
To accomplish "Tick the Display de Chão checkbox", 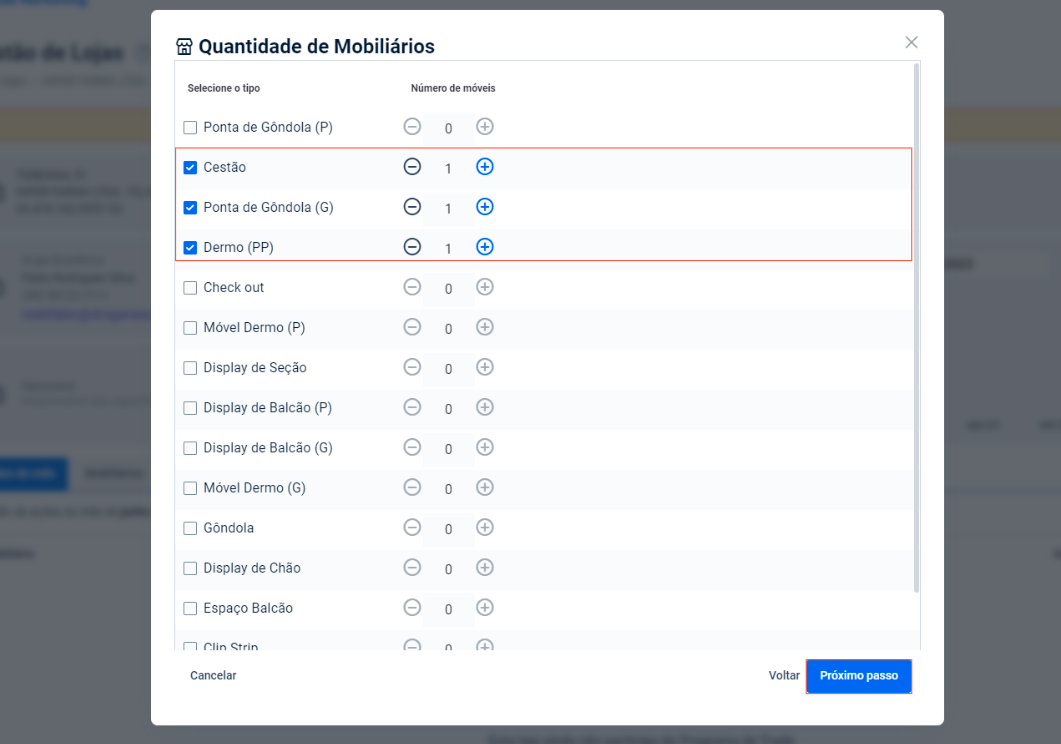I will (190, 568).
